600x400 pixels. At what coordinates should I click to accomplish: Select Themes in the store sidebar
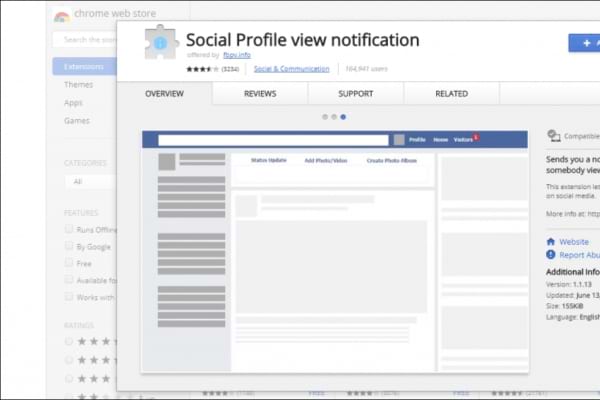[x=78, y=85]
